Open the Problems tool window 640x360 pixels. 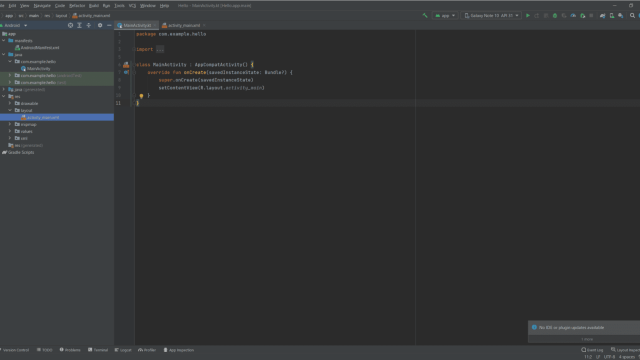70,350
